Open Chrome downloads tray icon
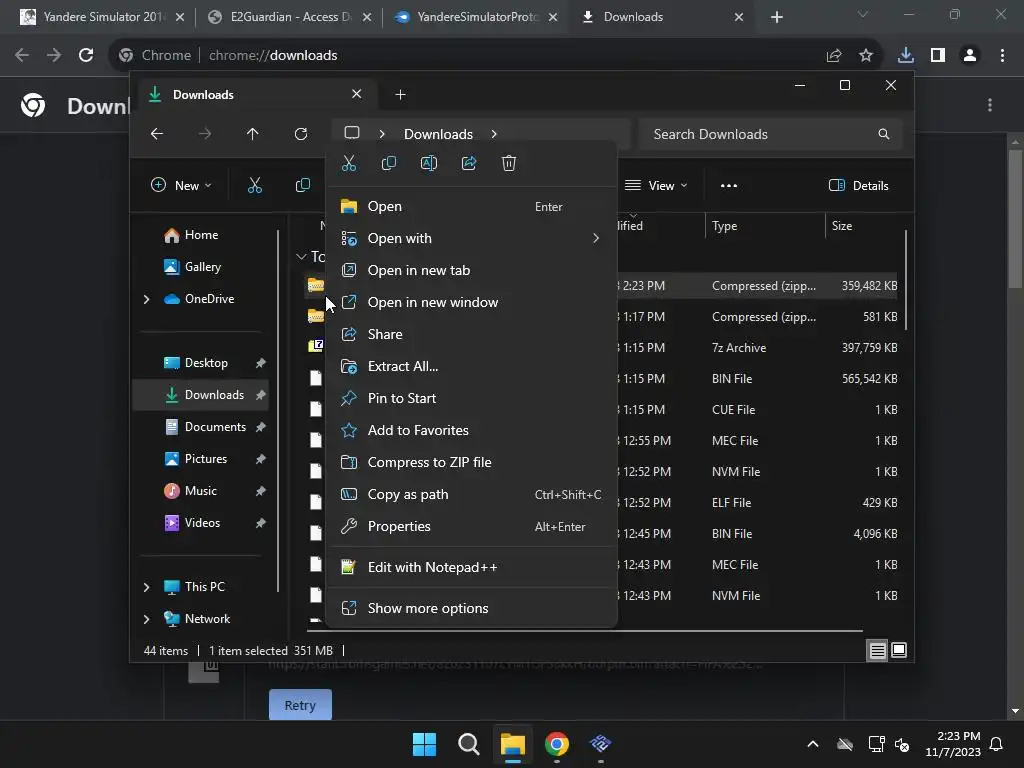Image resolution: width=1024 pixels, height=768 pixels. (x=906, y=56)
